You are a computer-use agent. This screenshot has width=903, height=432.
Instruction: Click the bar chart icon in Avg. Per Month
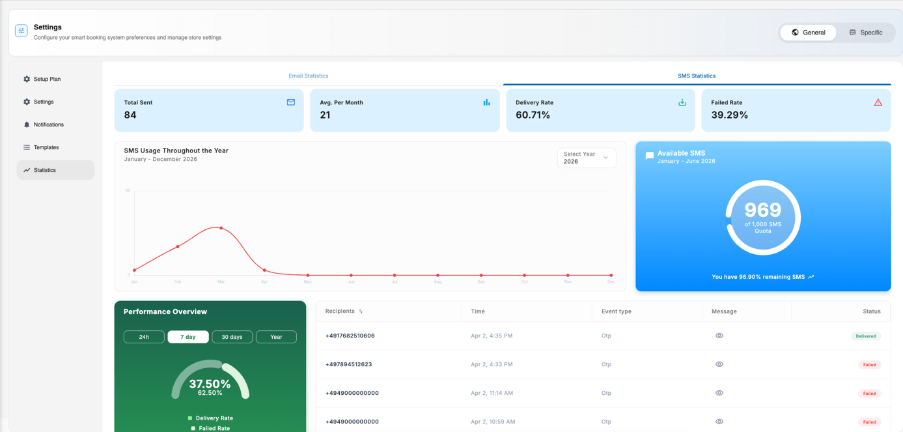tap(487, 102)
